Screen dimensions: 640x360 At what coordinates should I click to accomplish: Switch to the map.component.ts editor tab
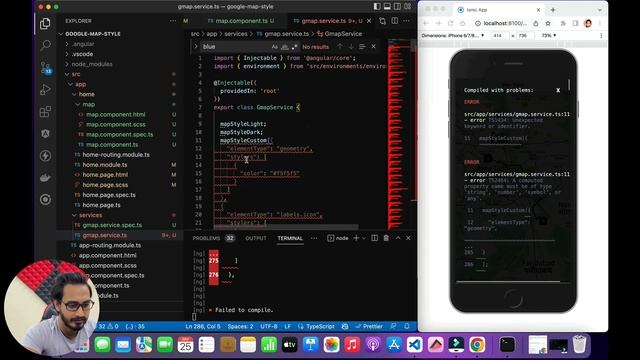pyautogui.click(x=241, y=21)
